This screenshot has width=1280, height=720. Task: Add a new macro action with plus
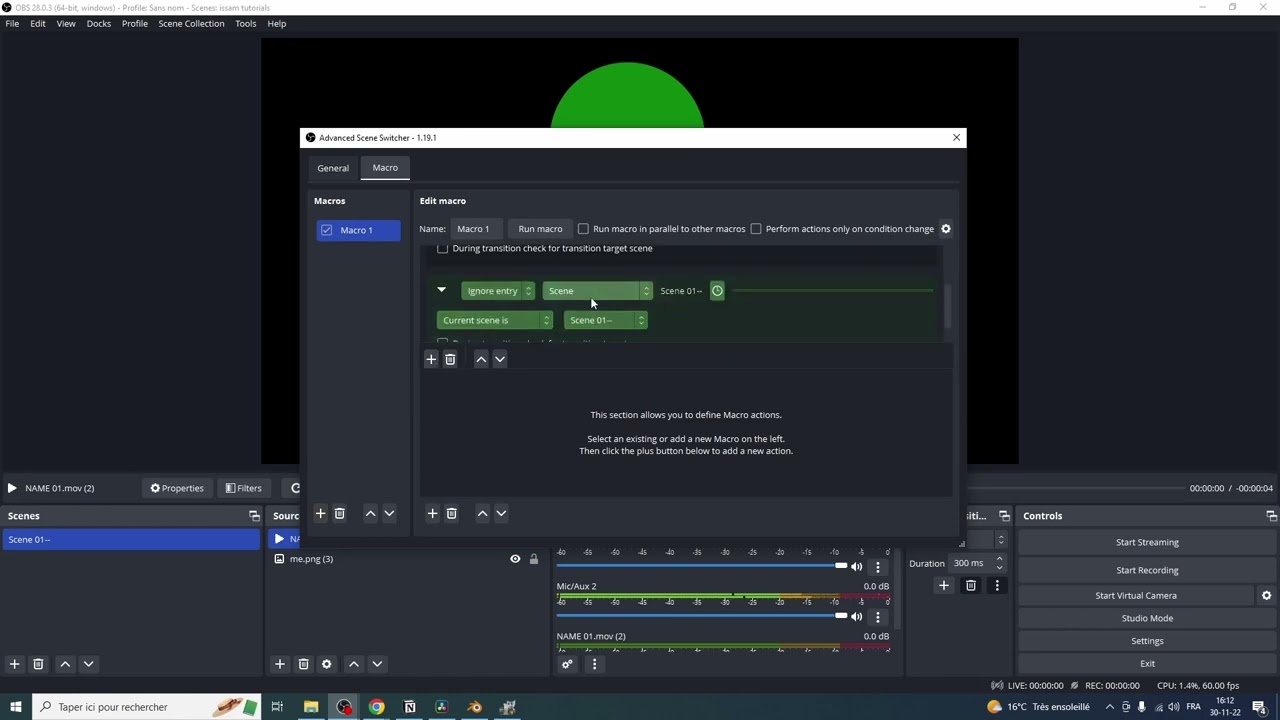click(432, 513)
